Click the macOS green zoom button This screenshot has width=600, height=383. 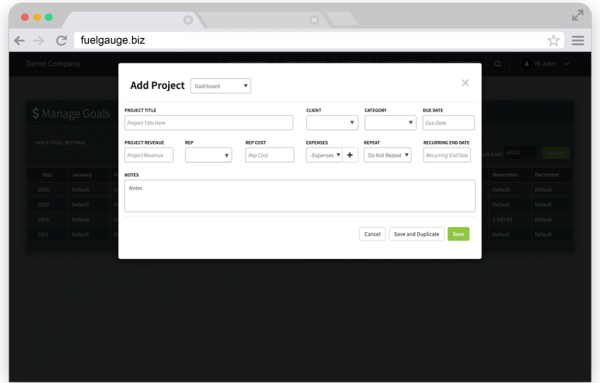(49, 17)
